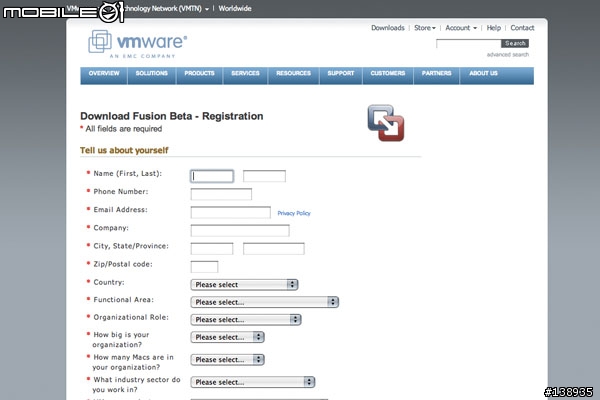
Task: Open the Support navigation tab
Action: [341, 75]
